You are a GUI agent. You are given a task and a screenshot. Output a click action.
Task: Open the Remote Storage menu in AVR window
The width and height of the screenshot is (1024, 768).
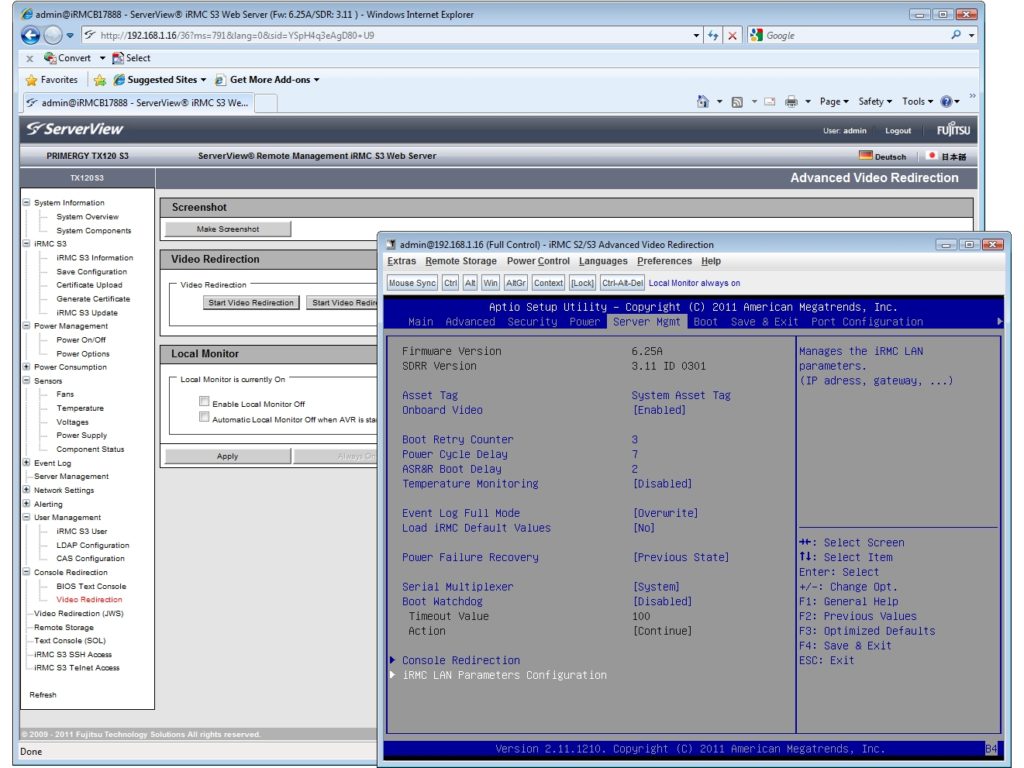461,261
